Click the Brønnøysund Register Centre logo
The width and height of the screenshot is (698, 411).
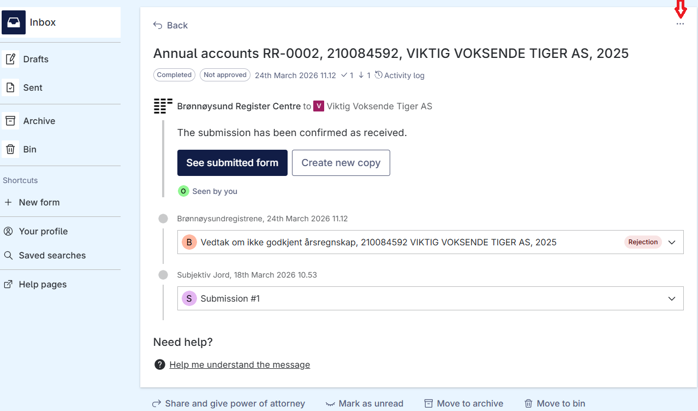pos(163,106)
